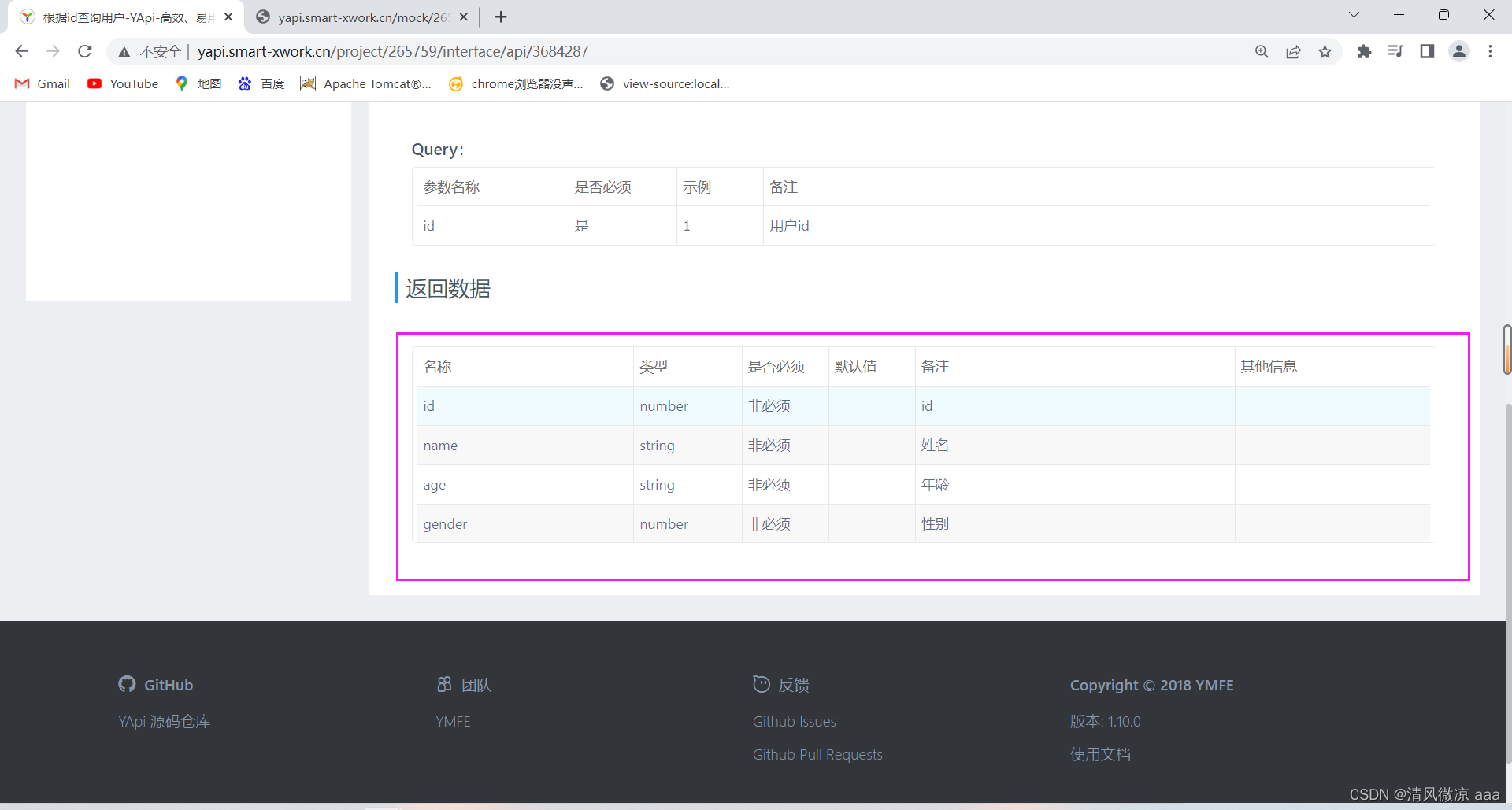Screen dimensions: 1512x810
Task: Click the '用户id' remark cell
Action: pyautogui.click(x=1099, y=226)
